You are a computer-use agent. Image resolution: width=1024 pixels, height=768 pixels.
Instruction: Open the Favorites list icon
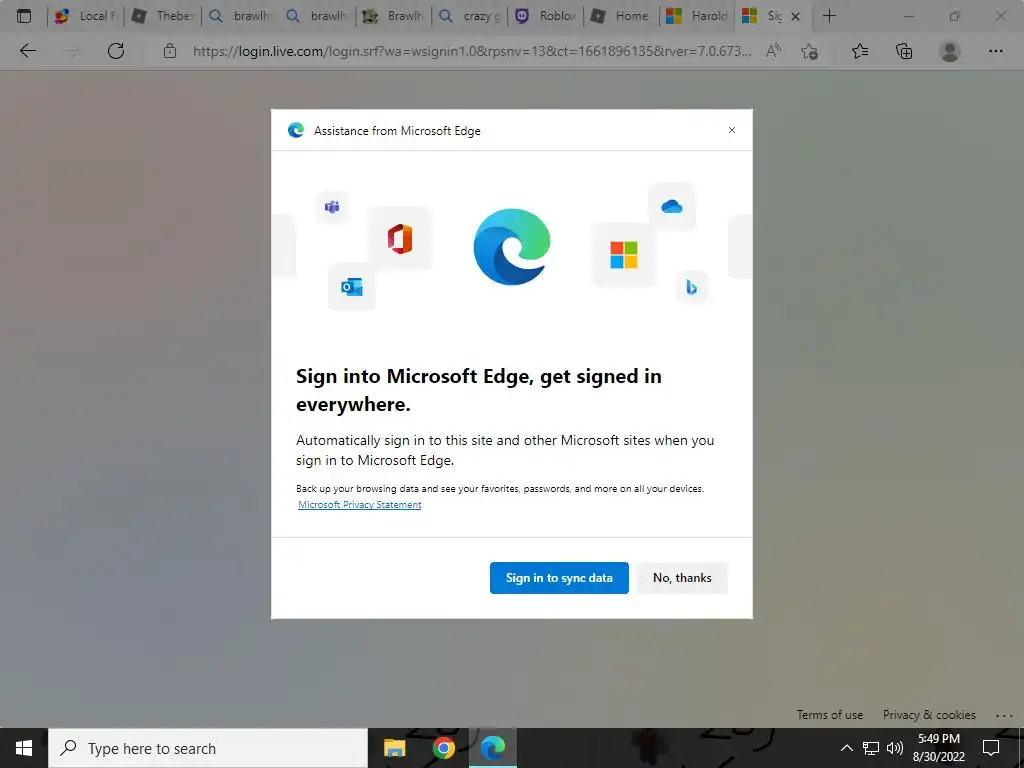click(x=860, y=51)
